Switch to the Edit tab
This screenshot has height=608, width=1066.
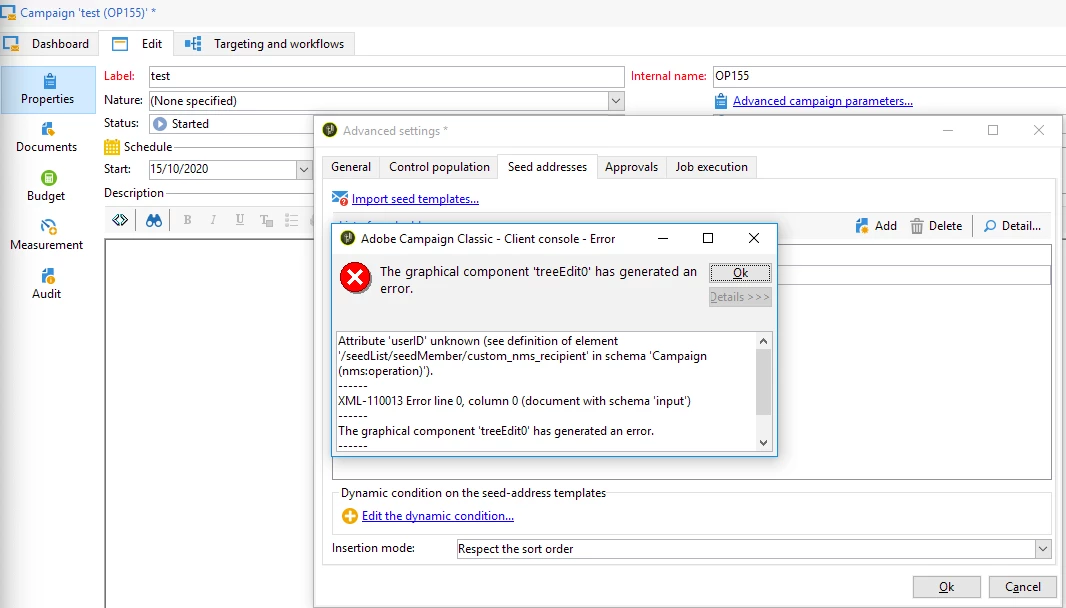point(137,44)
